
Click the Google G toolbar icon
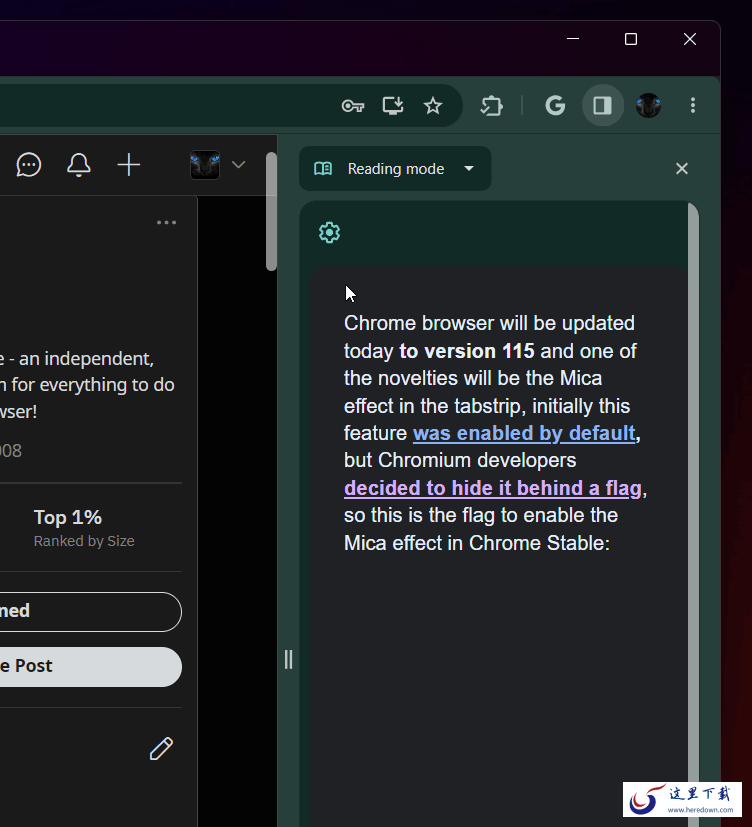coord(555,105)
